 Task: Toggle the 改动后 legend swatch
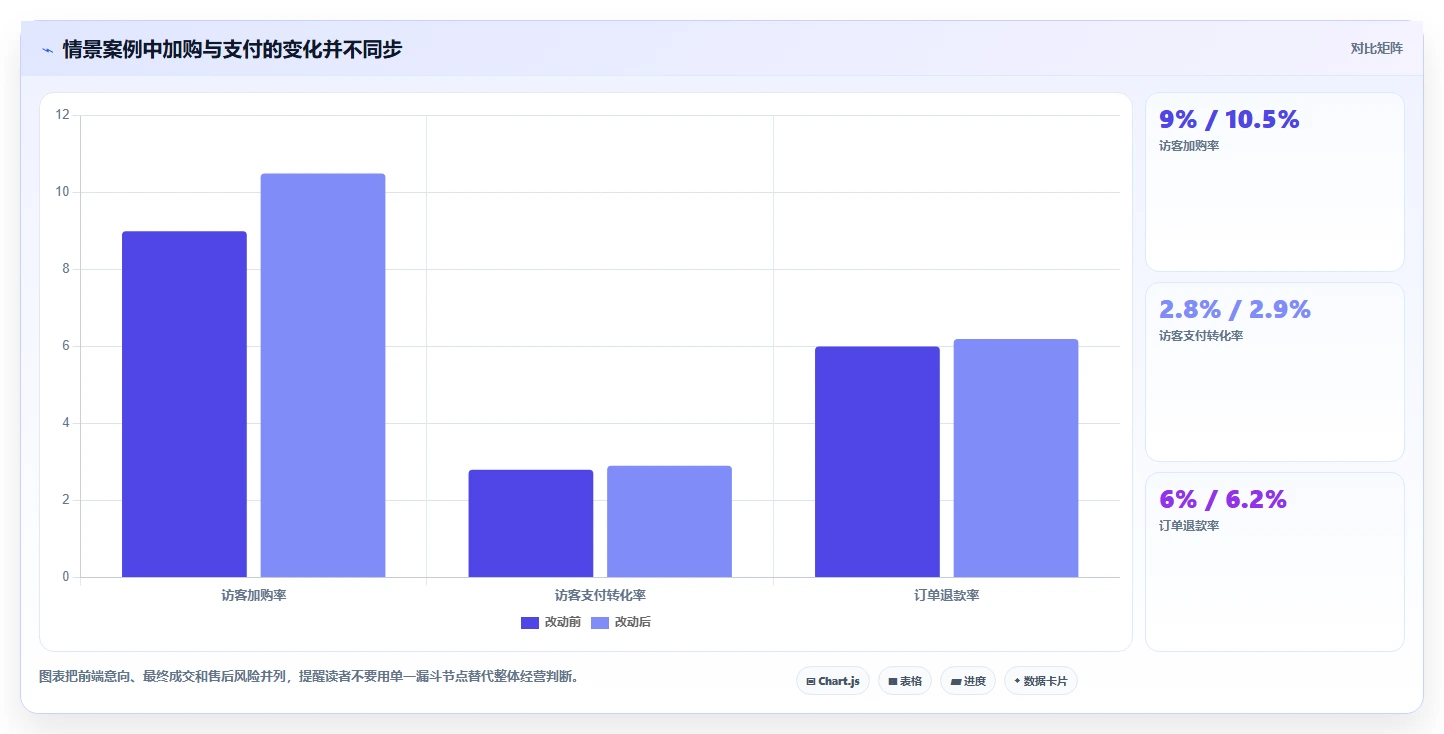600,623
